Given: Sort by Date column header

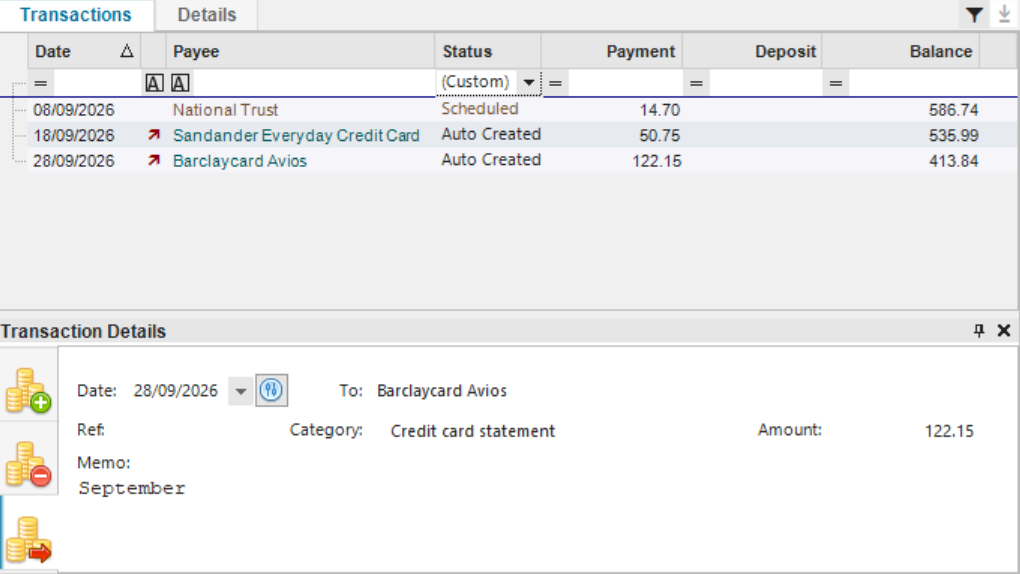Looking at the screenshot, I should coord(84,51).
